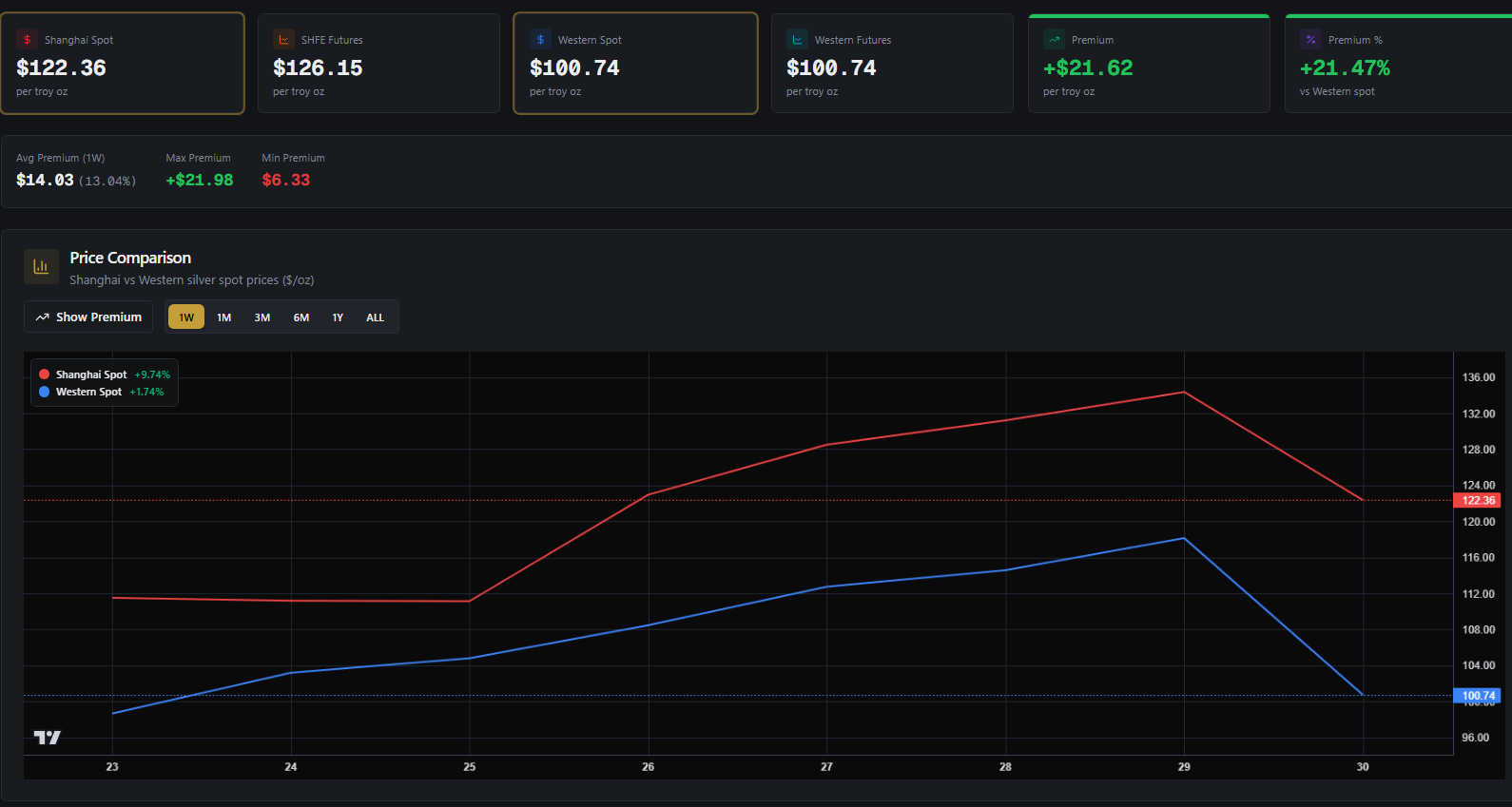Click the SHFE Futures chart icon
This screenshot has height=807, width=1512.
pos(283,40)
